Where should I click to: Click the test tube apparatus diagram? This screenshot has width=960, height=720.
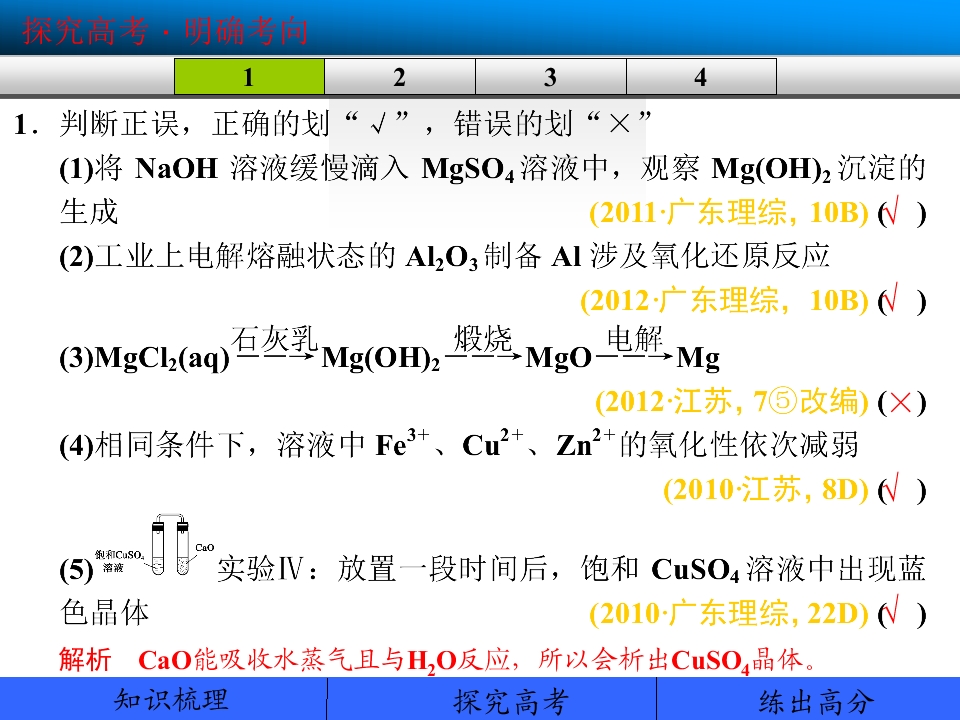tap(170, 545)
